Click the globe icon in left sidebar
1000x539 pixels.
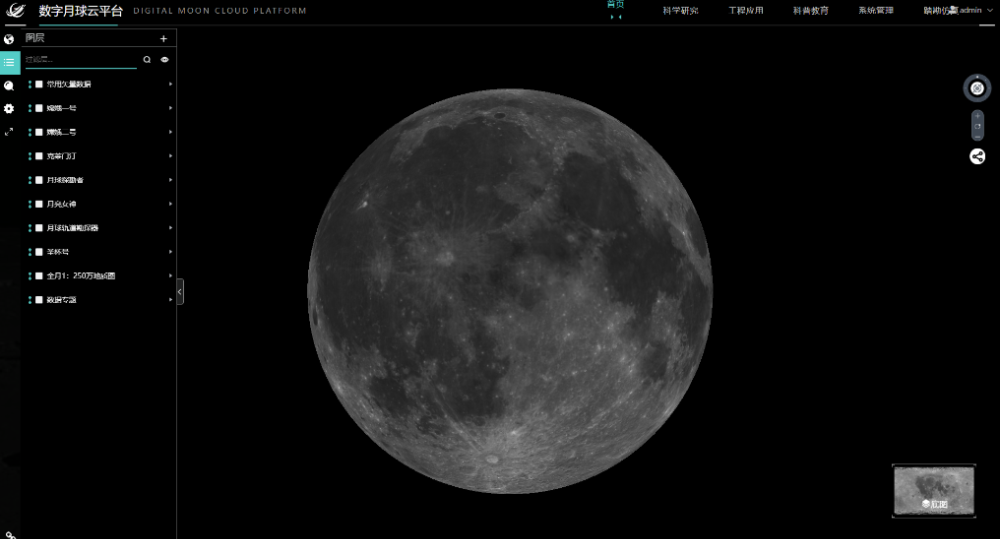point(9,39)
